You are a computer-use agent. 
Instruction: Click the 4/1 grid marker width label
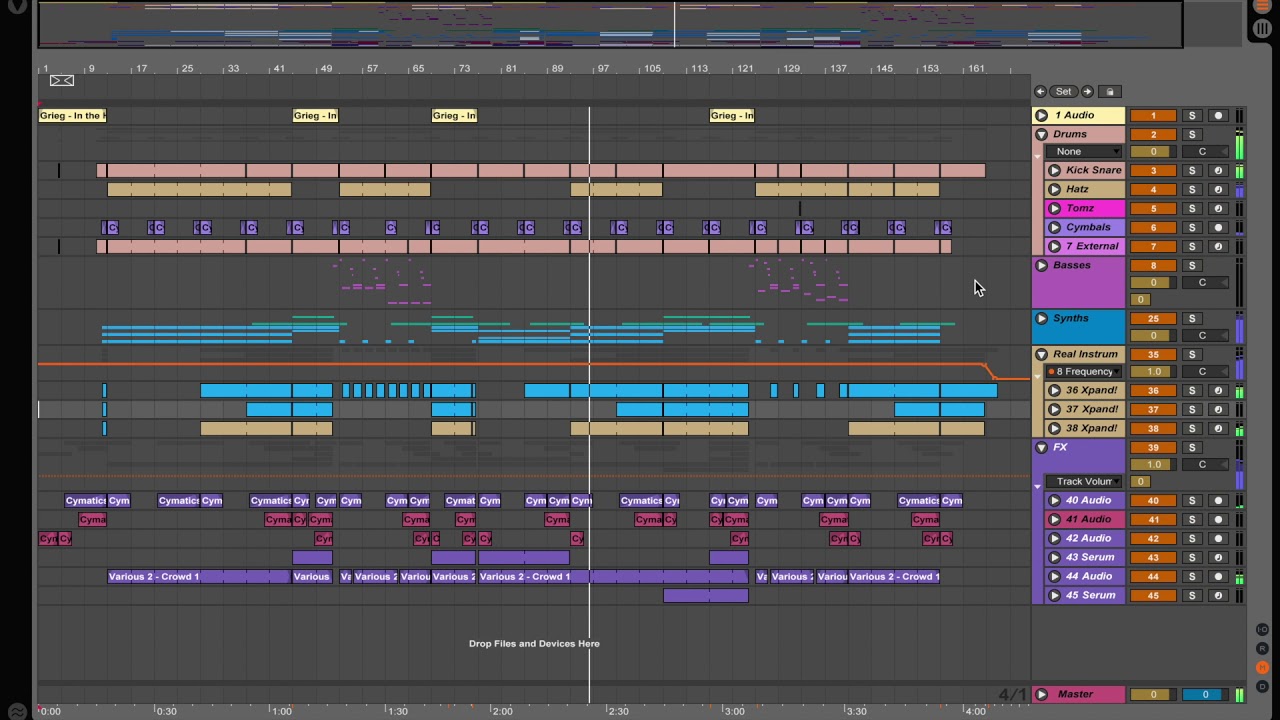1012,694
